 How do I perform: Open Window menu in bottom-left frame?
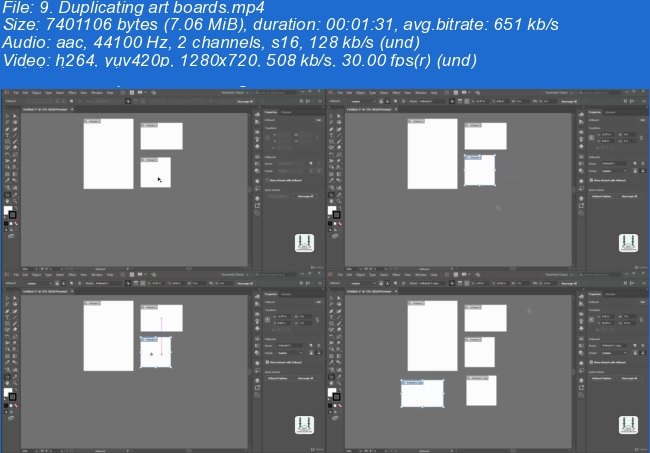click(x=97, y=275)
